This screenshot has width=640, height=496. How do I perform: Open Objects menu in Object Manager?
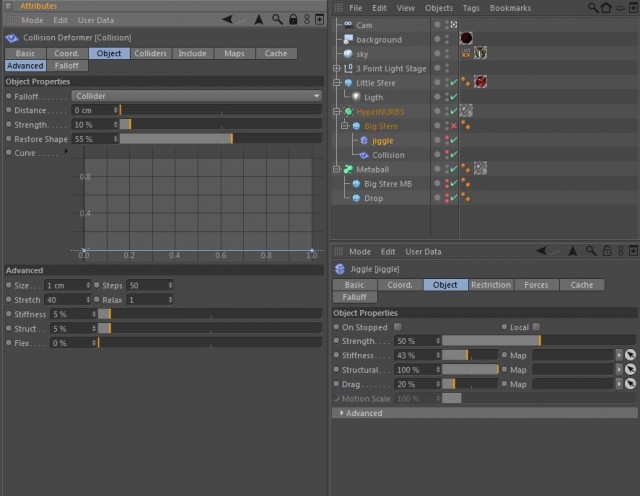pos(439,8)
